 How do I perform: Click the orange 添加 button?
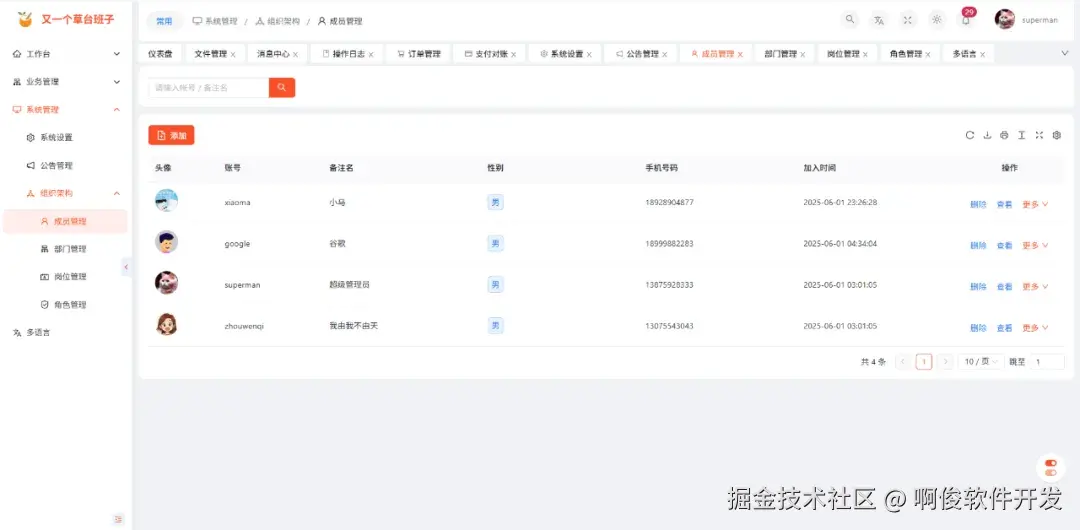pos(172,136)
